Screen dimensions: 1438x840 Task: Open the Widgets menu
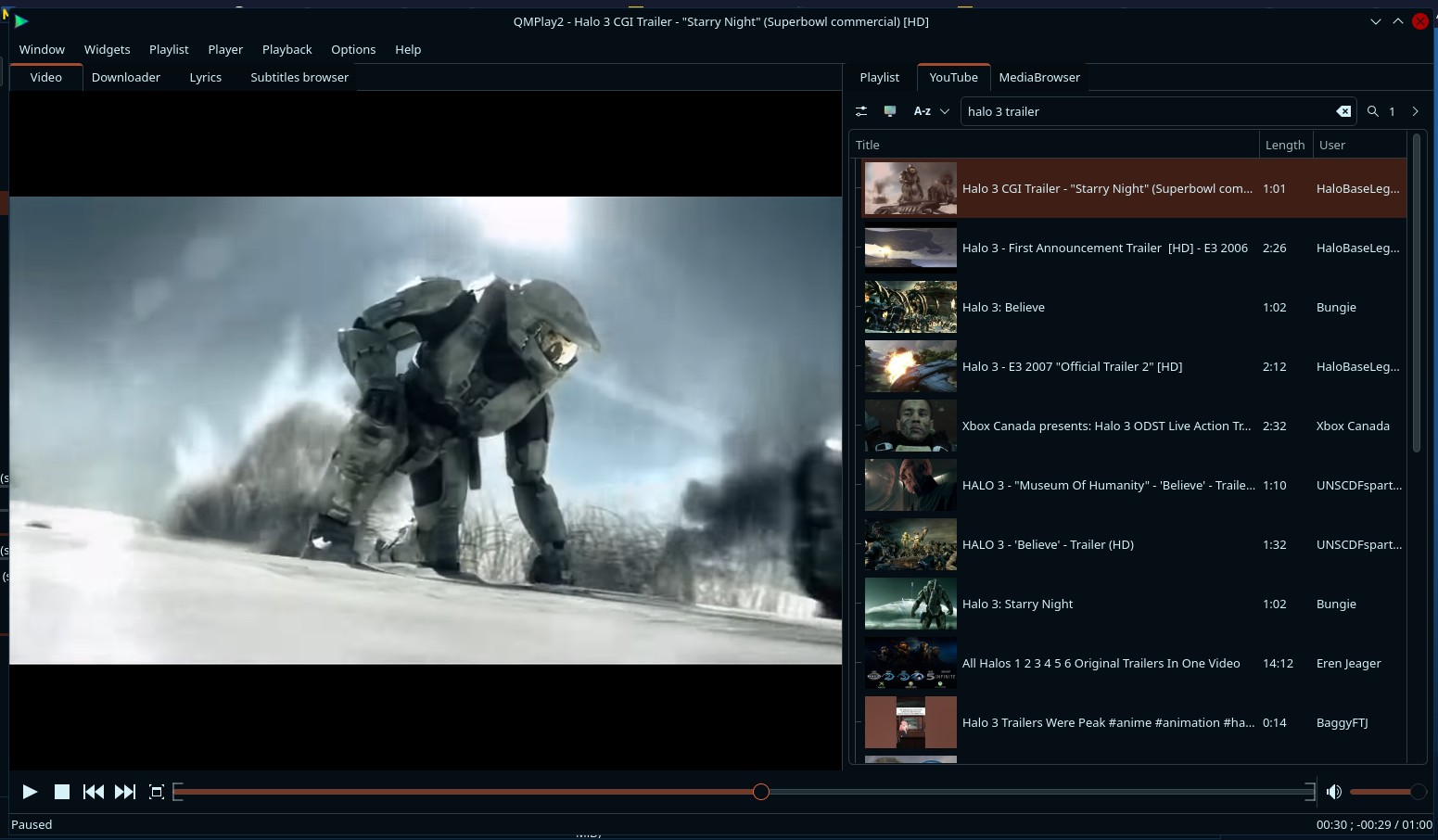point(107,49)
